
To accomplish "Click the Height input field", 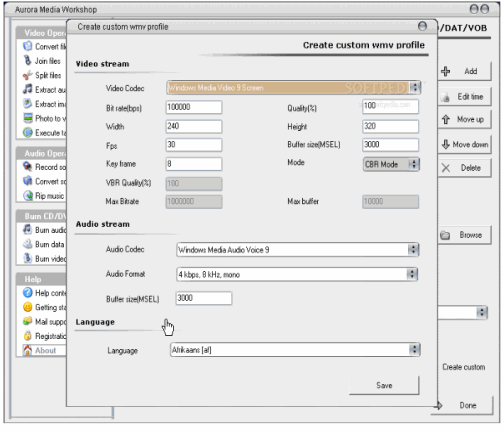I will pyautogui.click(x=390, y=126).
